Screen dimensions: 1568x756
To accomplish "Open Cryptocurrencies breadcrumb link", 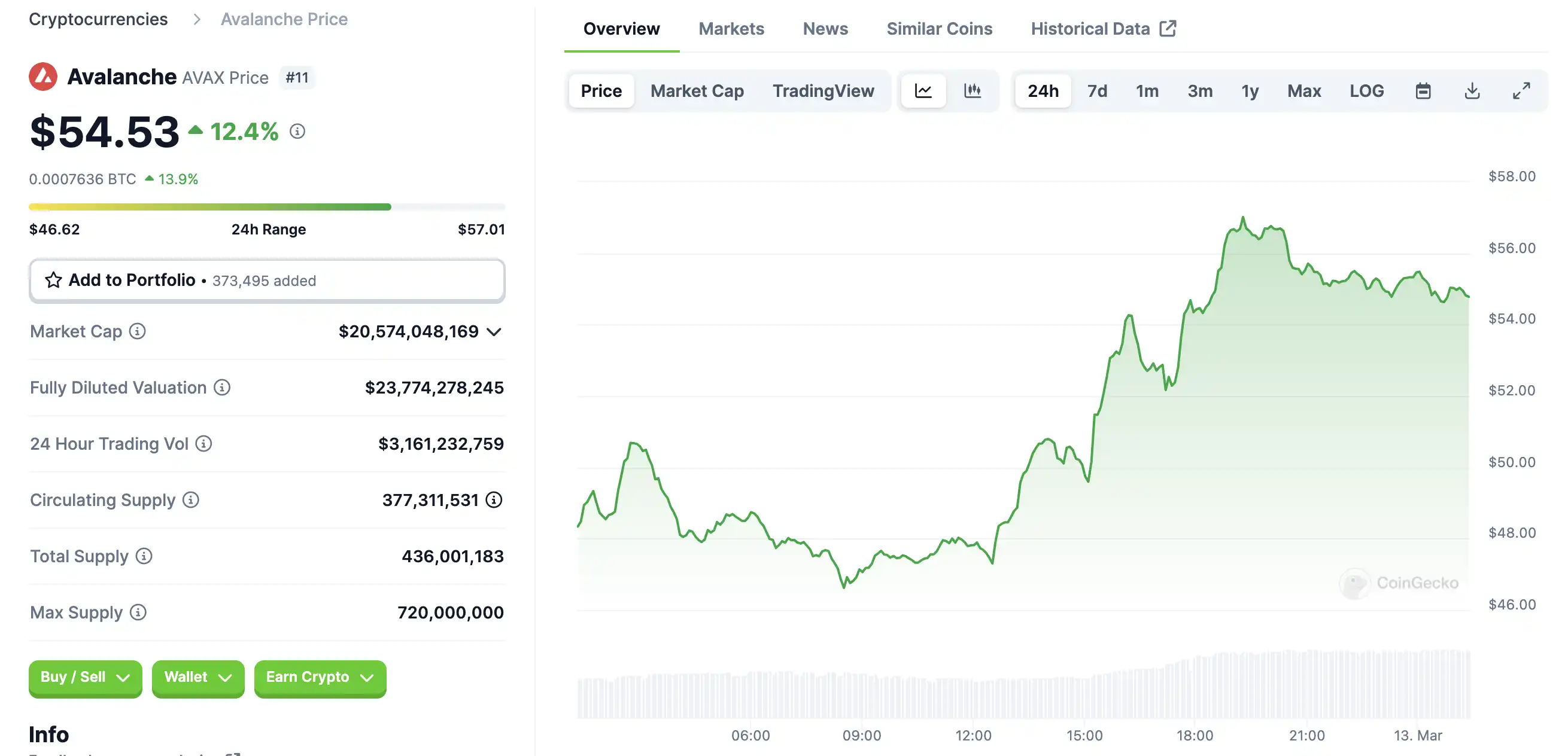I will pos(98,20).
